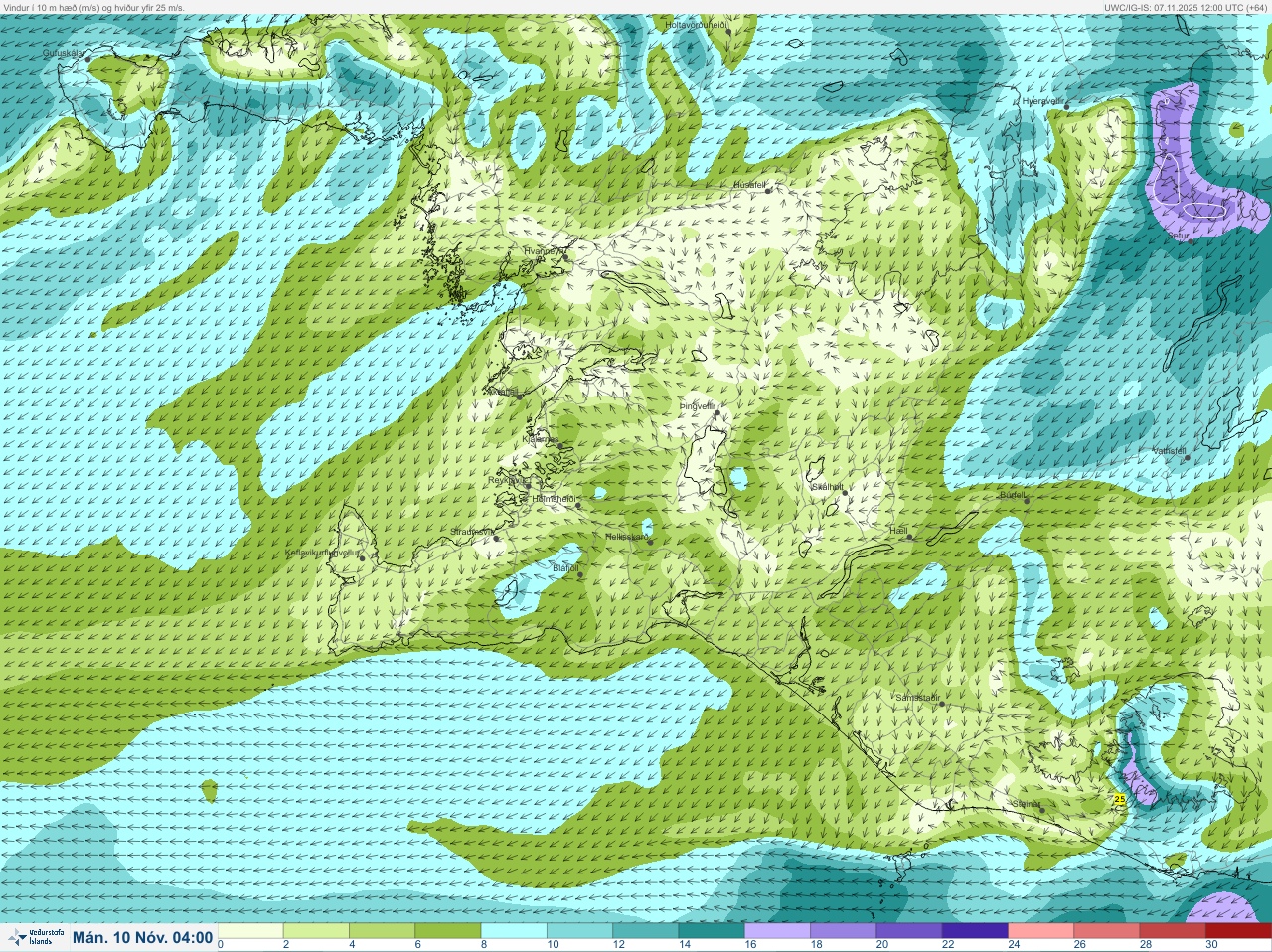This screenshot has width=1272, height=952.
Task: Click the Veðurstofa Íslands logo
Action: tap(35, 938)
